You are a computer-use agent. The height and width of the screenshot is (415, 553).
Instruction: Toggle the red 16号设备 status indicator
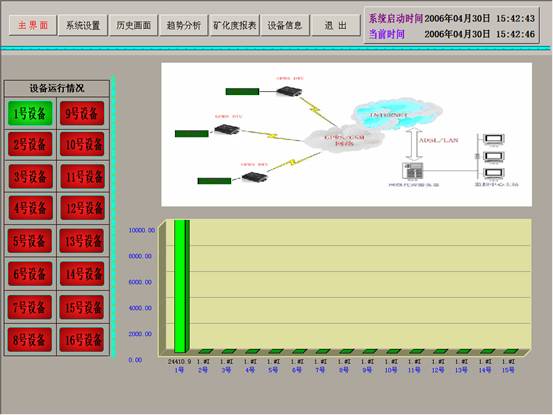coord(82,340)
